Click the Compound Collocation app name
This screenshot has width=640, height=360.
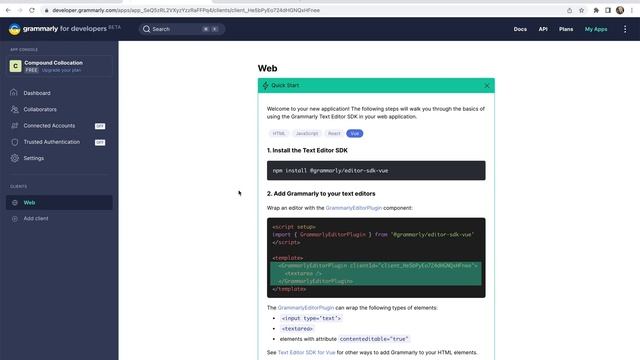pyautogui.click(x=53, y=62)
